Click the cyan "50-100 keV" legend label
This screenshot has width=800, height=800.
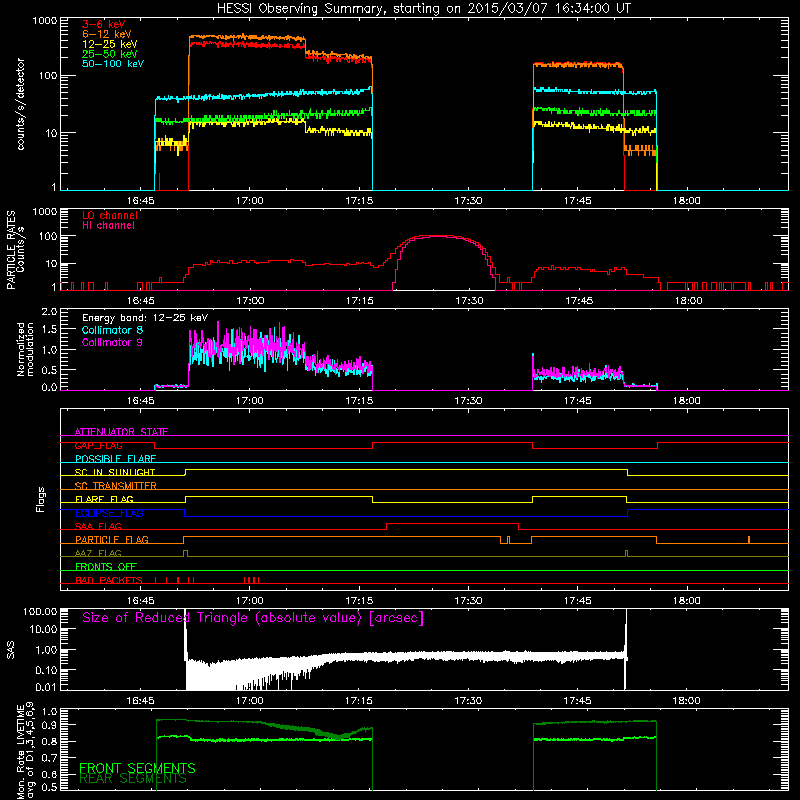tap(113, 64)
